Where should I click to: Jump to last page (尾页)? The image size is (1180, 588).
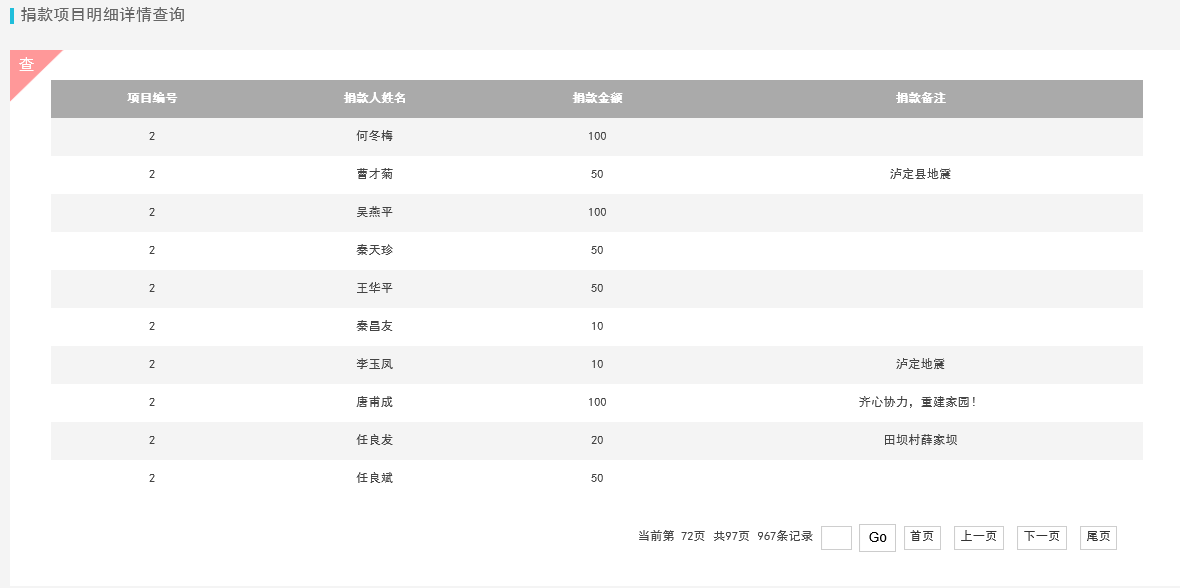click(x=1098, y=538)
